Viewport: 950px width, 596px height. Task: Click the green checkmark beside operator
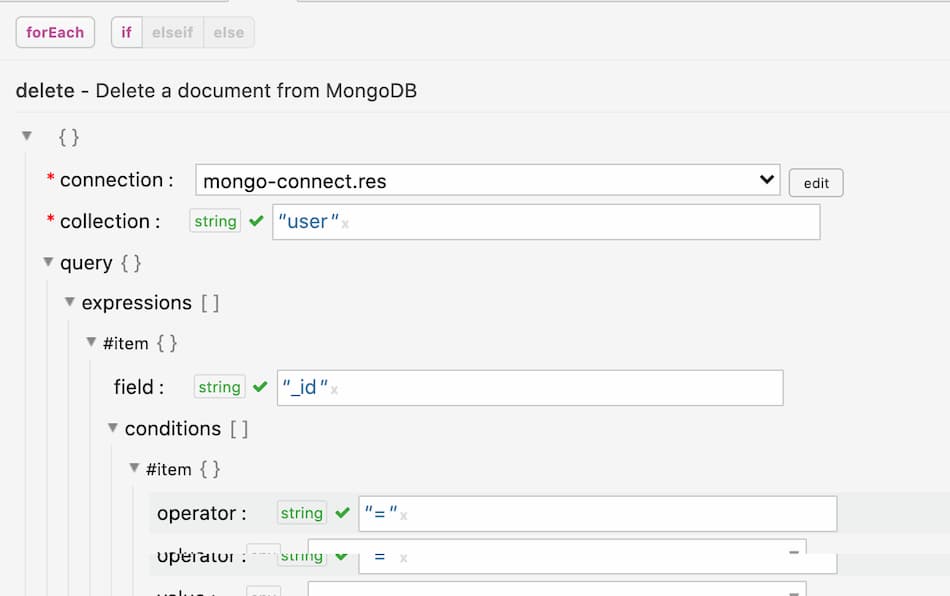click(343, 513)
